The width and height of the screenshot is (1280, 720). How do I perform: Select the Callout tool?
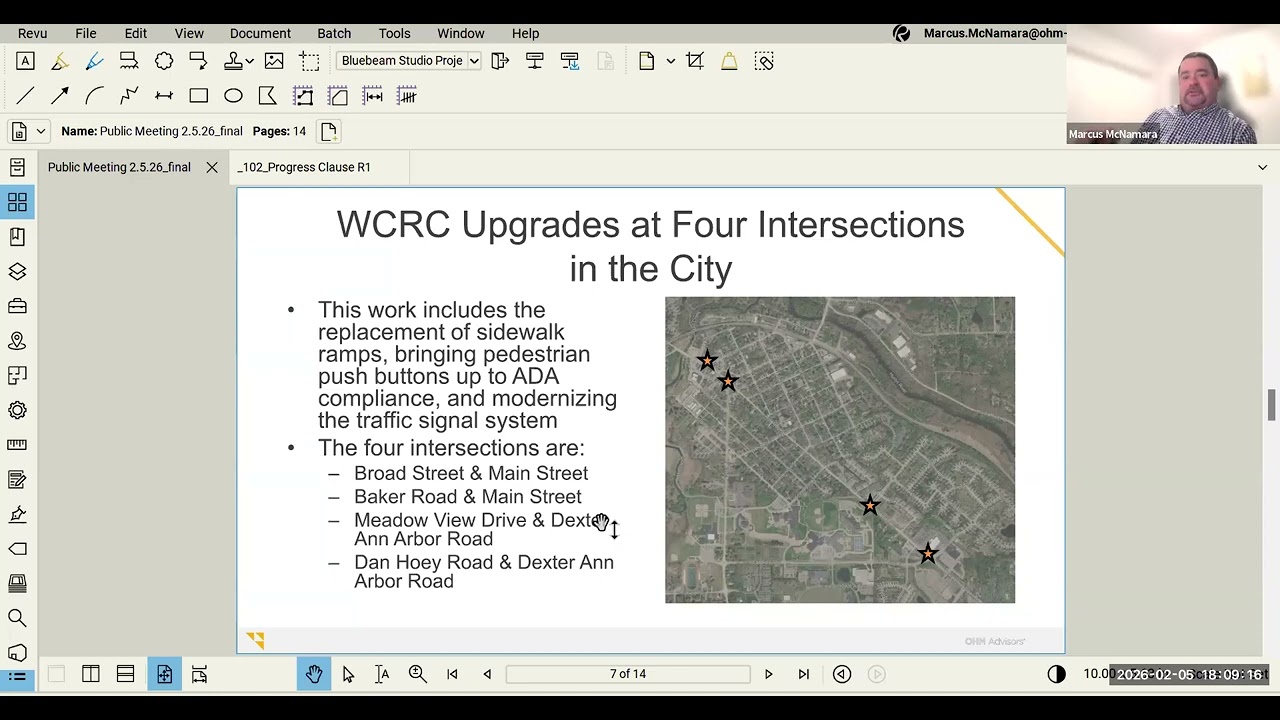(198, 61)
